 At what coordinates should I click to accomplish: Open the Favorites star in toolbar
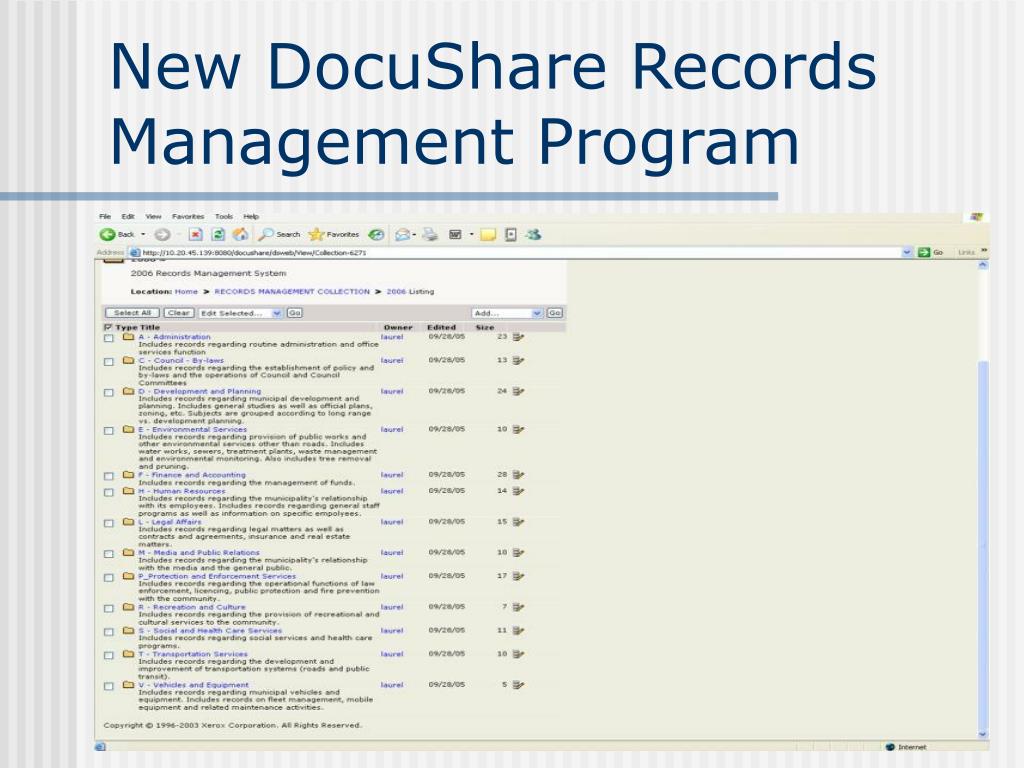pyautogui.click(x=334, y=234)
